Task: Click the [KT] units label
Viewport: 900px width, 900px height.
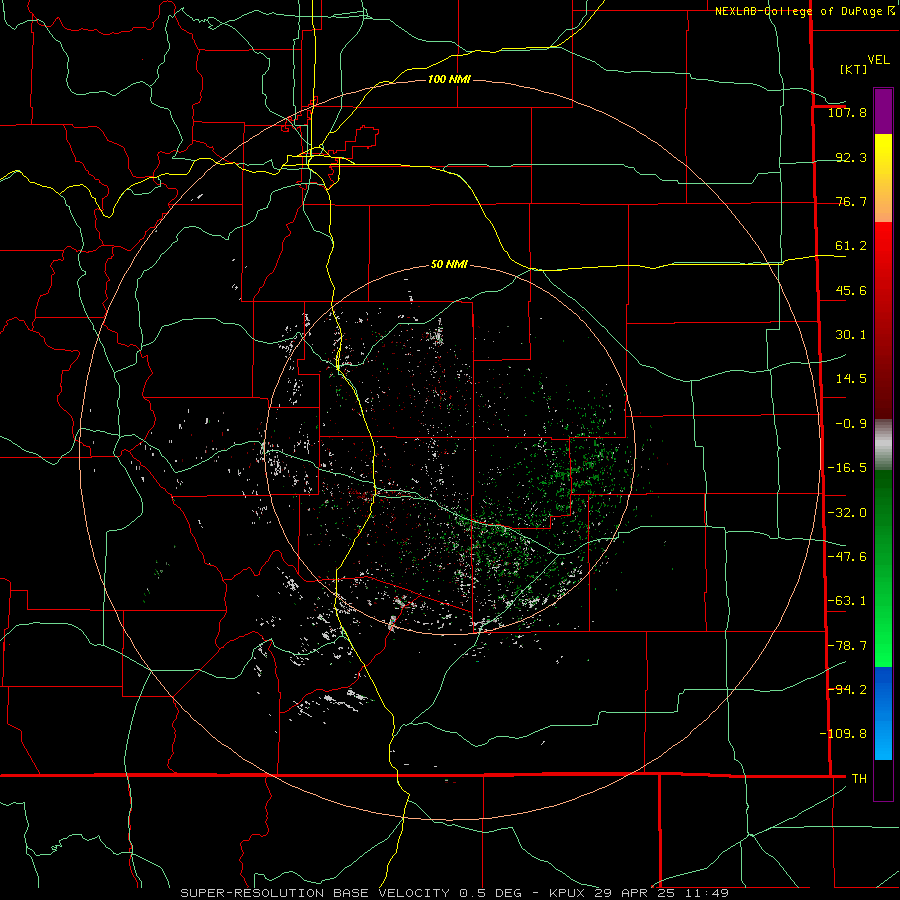Action: [853, 69]
